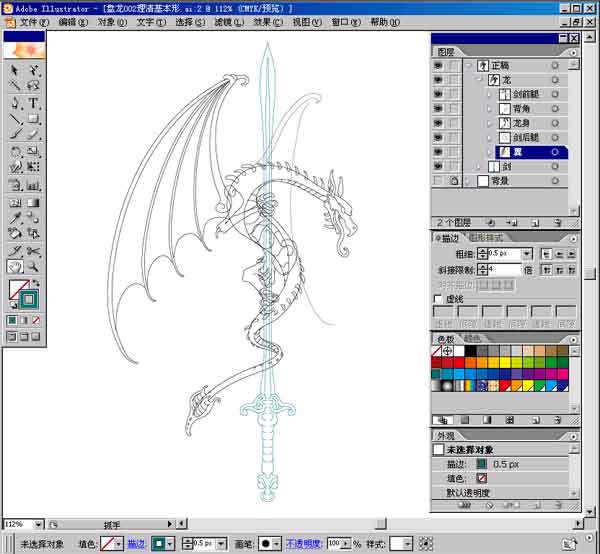Select the Free Transform tool
600x554 pixels.
[x=34, y=167]
